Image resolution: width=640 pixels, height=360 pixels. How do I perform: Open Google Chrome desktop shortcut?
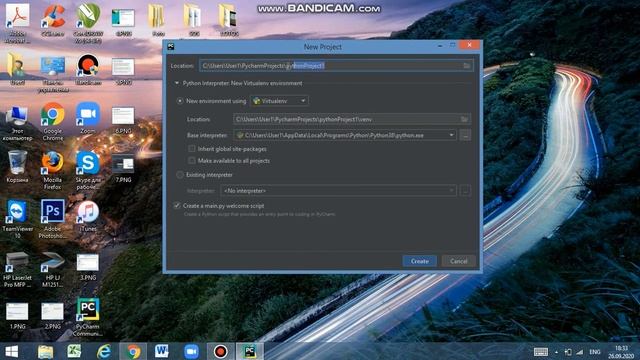(x=53, y=122)
